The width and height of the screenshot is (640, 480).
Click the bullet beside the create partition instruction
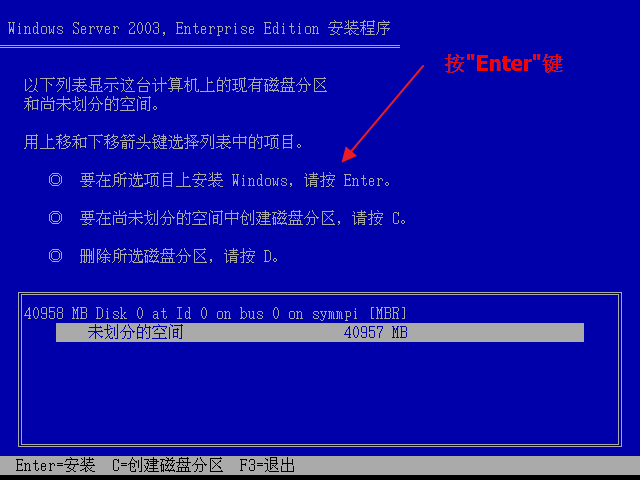(x=56, y=218)
